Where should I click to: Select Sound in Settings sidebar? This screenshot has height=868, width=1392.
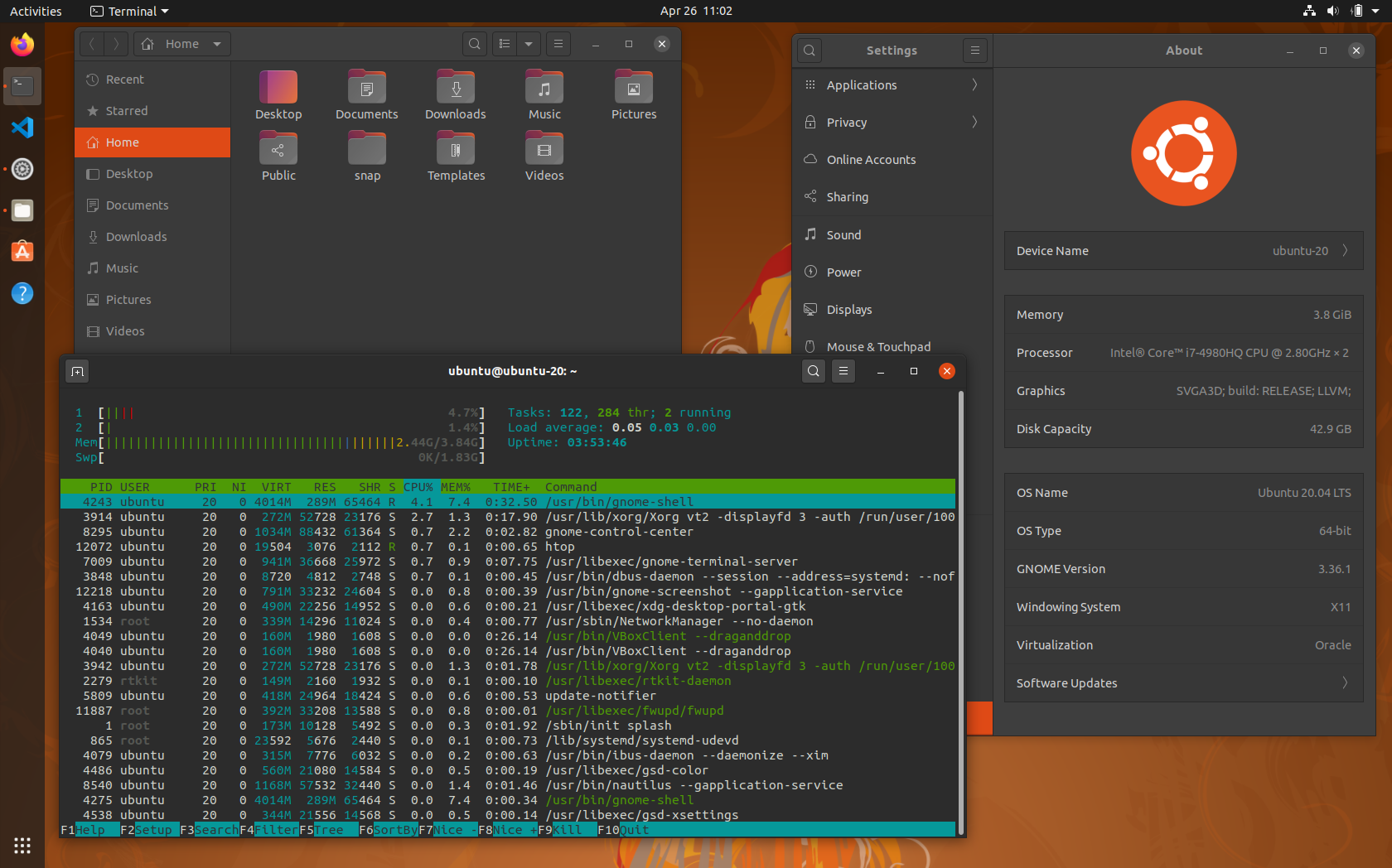[x=892, y=235]
